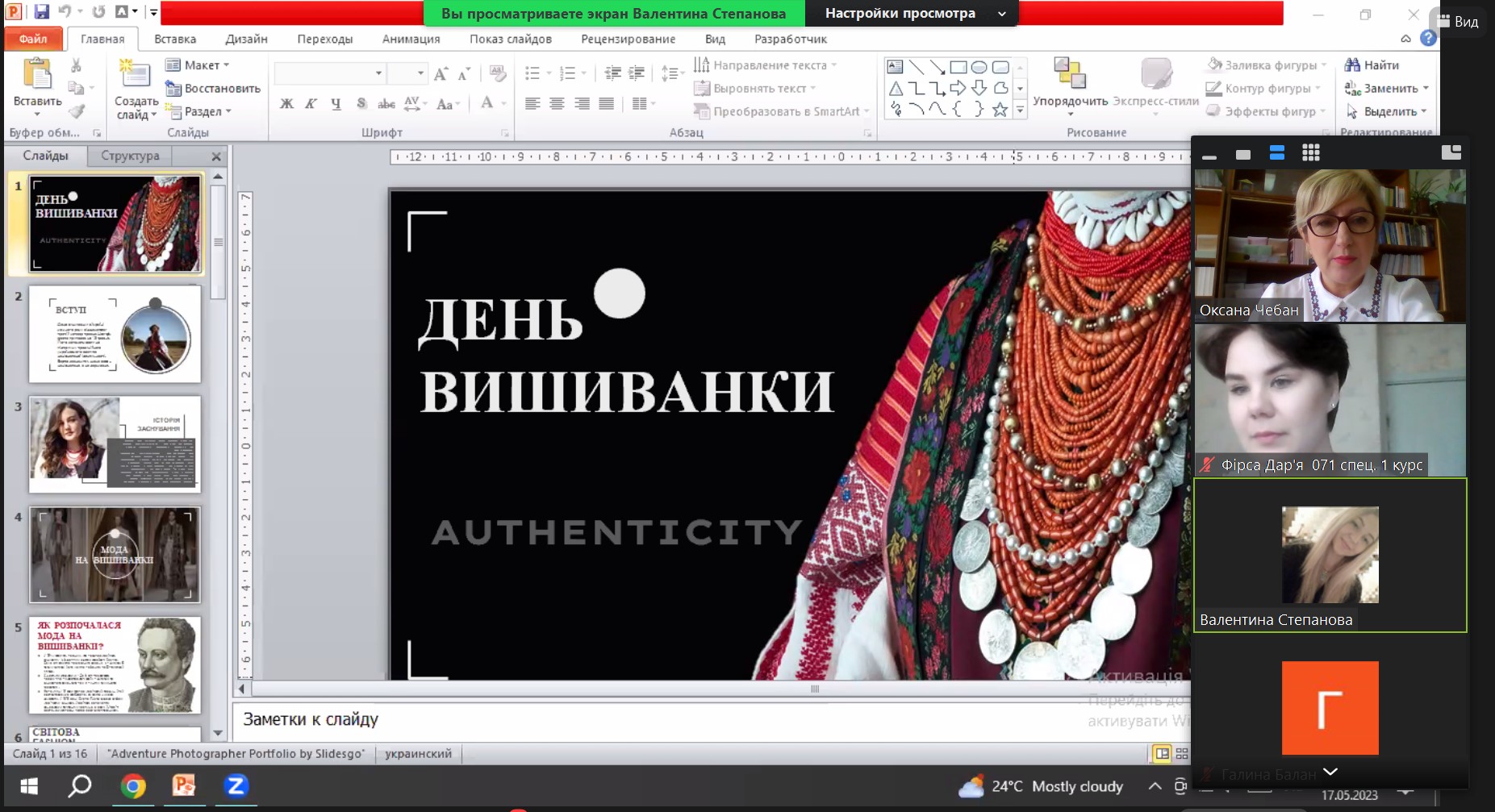
Task: Toggle underline (Ч) formatting
Action: click(x=336, y=103)
